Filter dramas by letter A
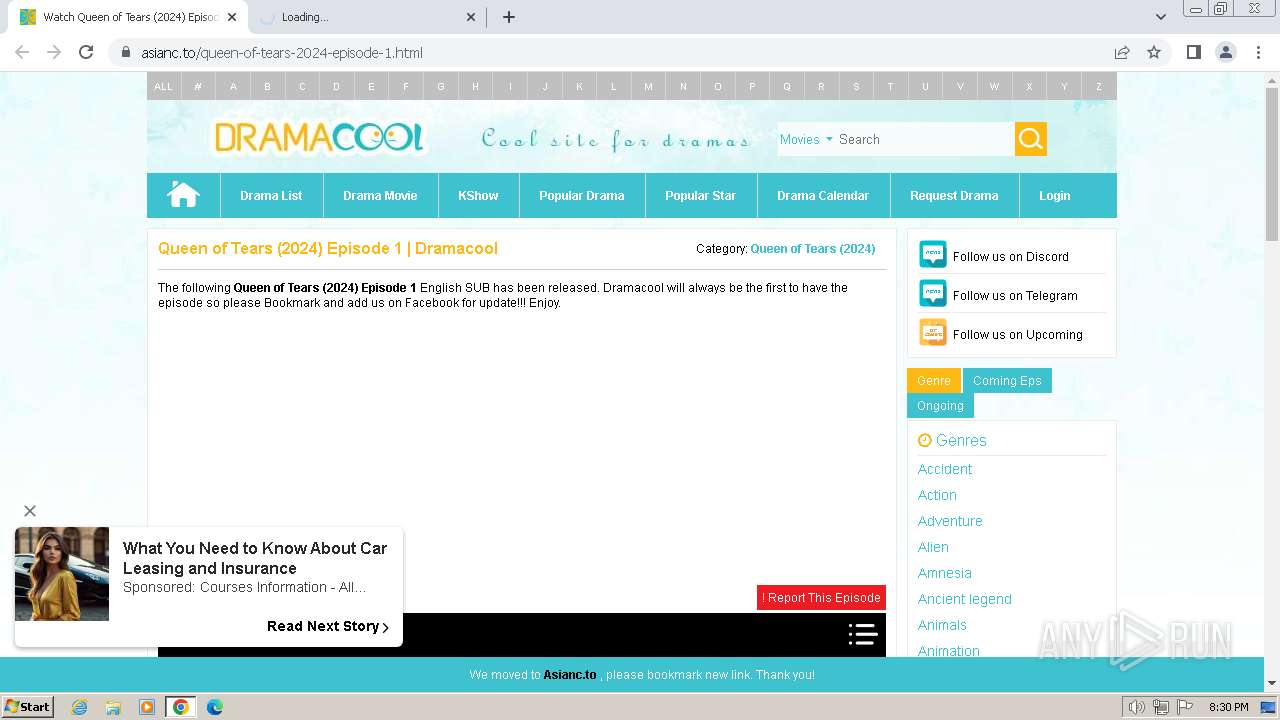Image resolution: width=1280 pixels, height=720 pixels. tap(233, 86)
